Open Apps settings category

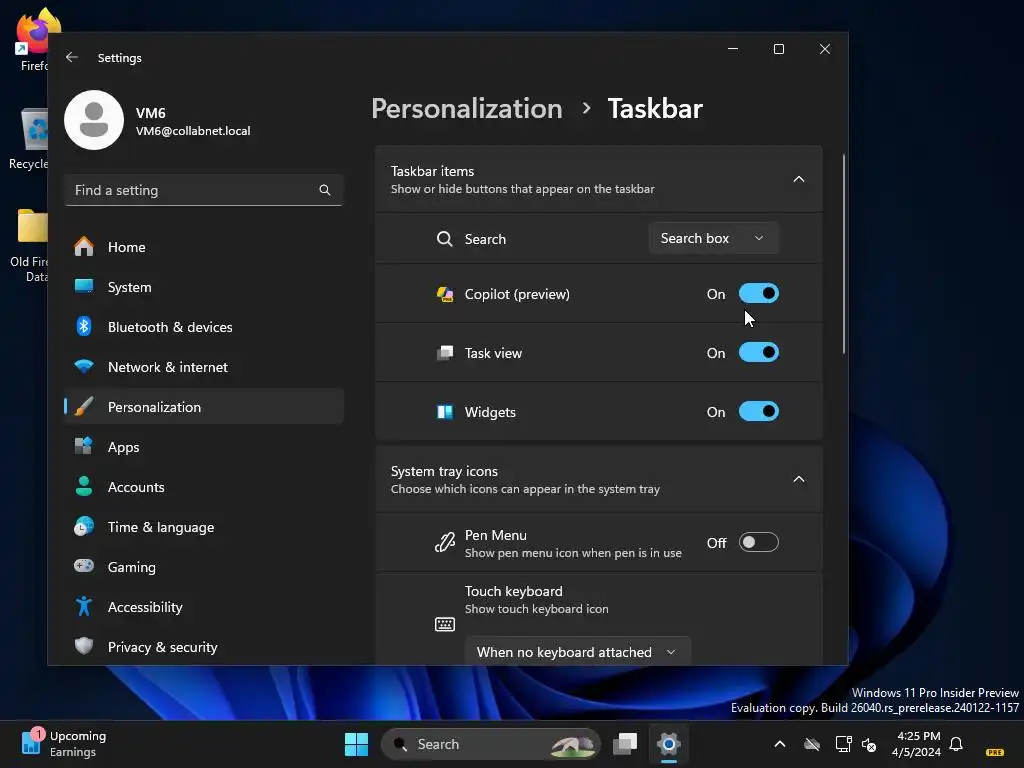(204, 447)
